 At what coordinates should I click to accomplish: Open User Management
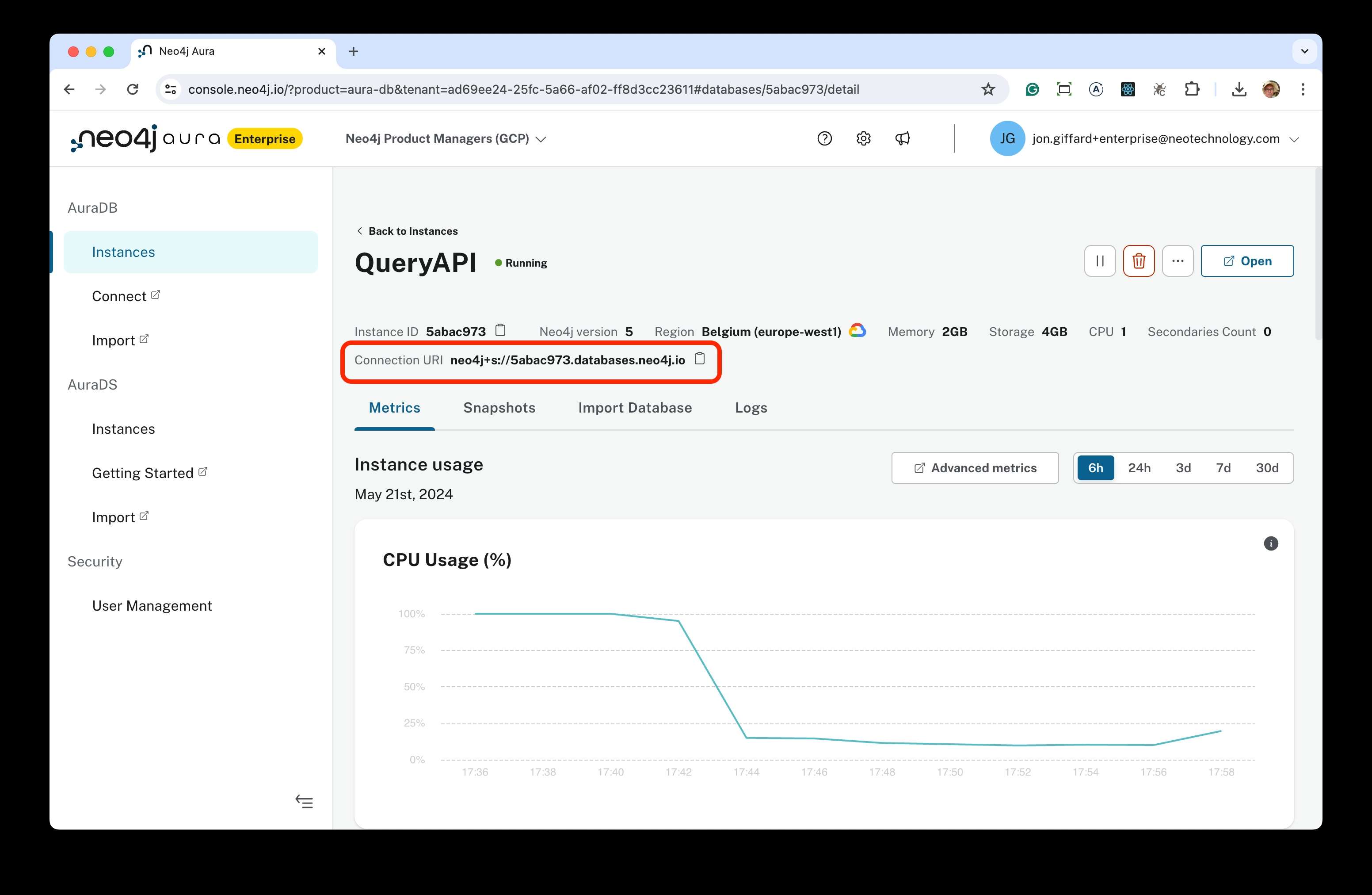point(152,605)
